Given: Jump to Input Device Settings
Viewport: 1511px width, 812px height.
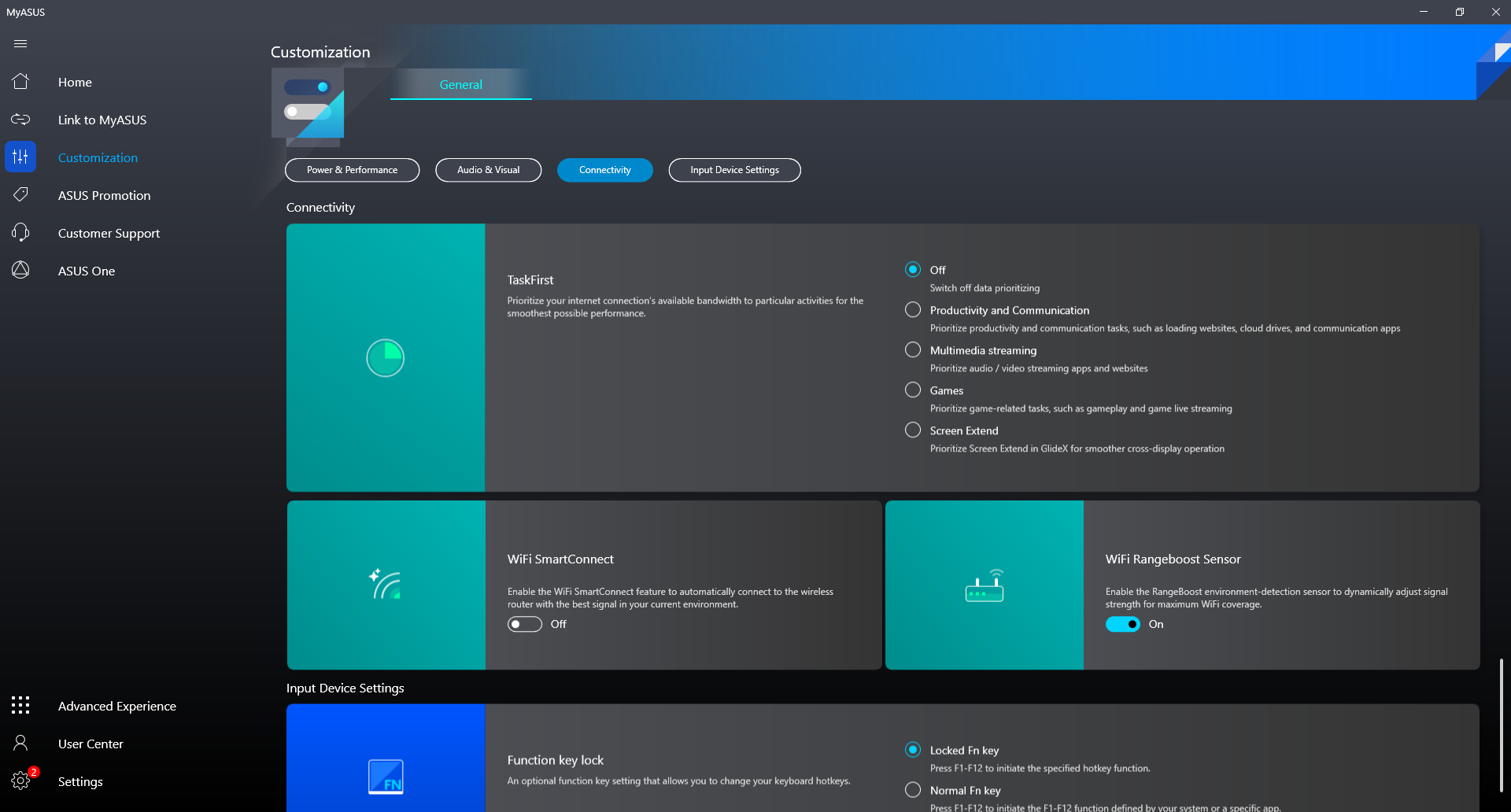Looking at the screenshot, I should click(x=735, y=170).
